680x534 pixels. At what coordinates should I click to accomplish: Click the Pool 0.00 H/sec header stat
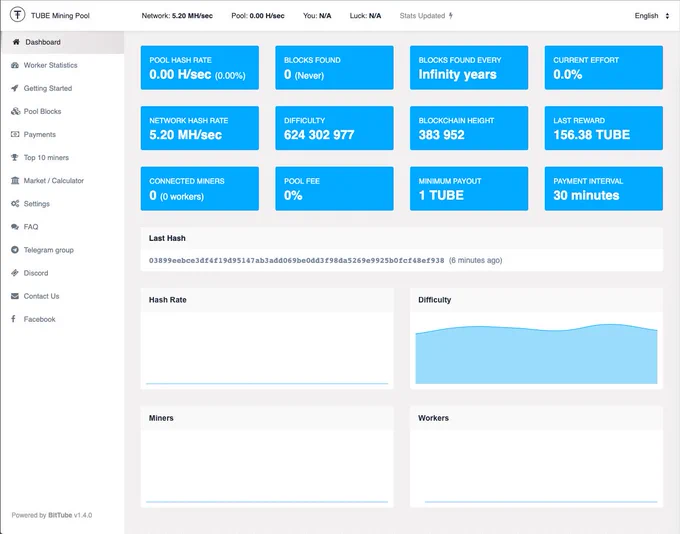coord(258,16)
